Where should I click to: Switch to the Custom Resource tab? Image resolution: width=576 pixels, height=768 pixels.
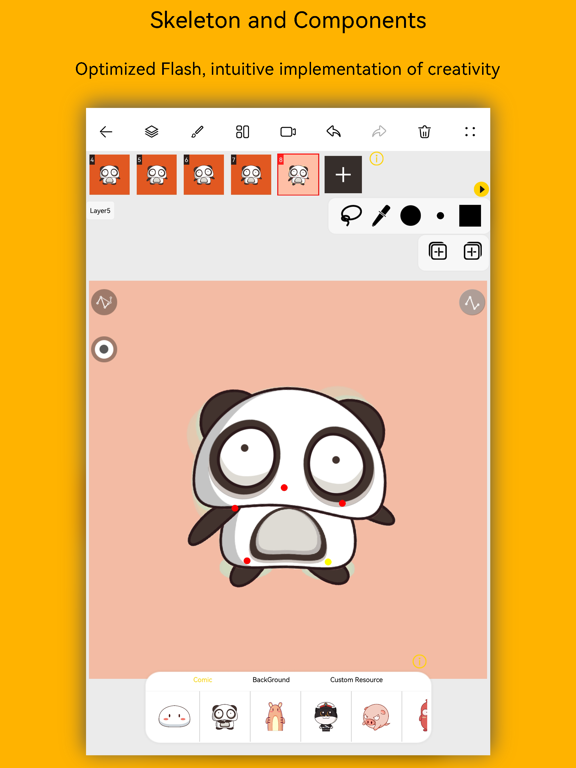point(356,680)
